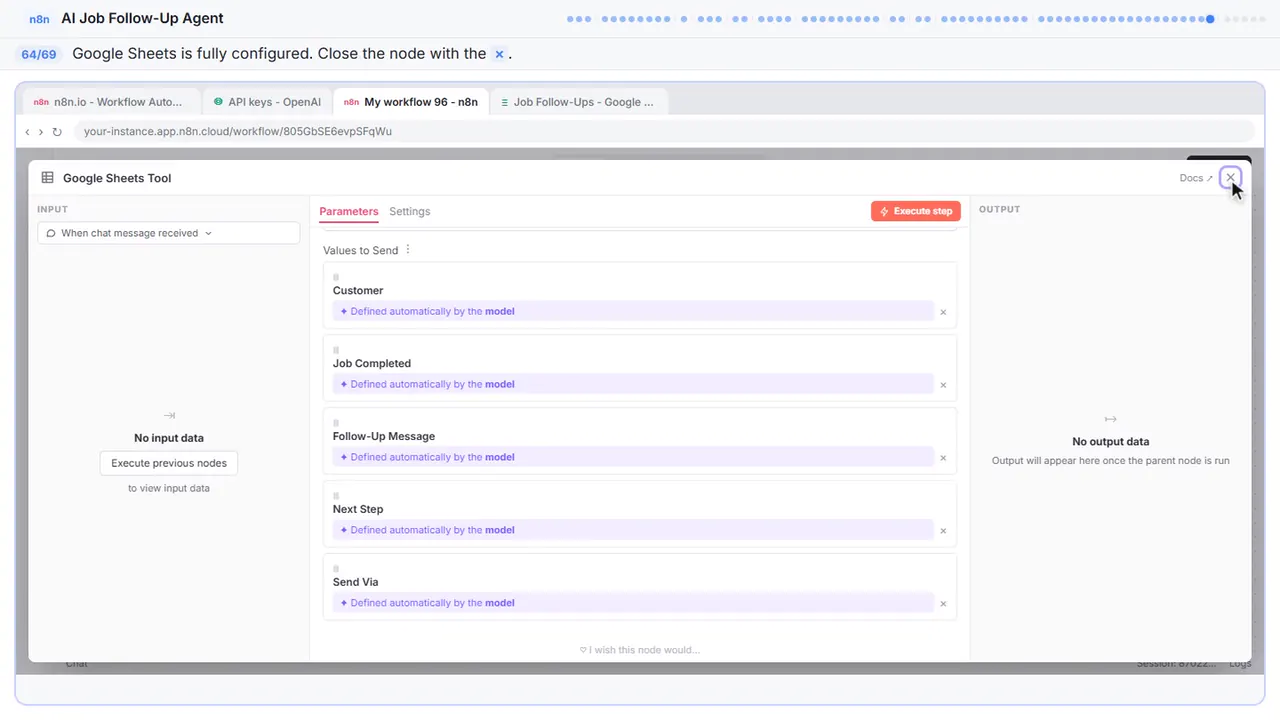Open the Job Follow-Ups Google Sheets browser tab
The image size is (1280, 720).
577,102
